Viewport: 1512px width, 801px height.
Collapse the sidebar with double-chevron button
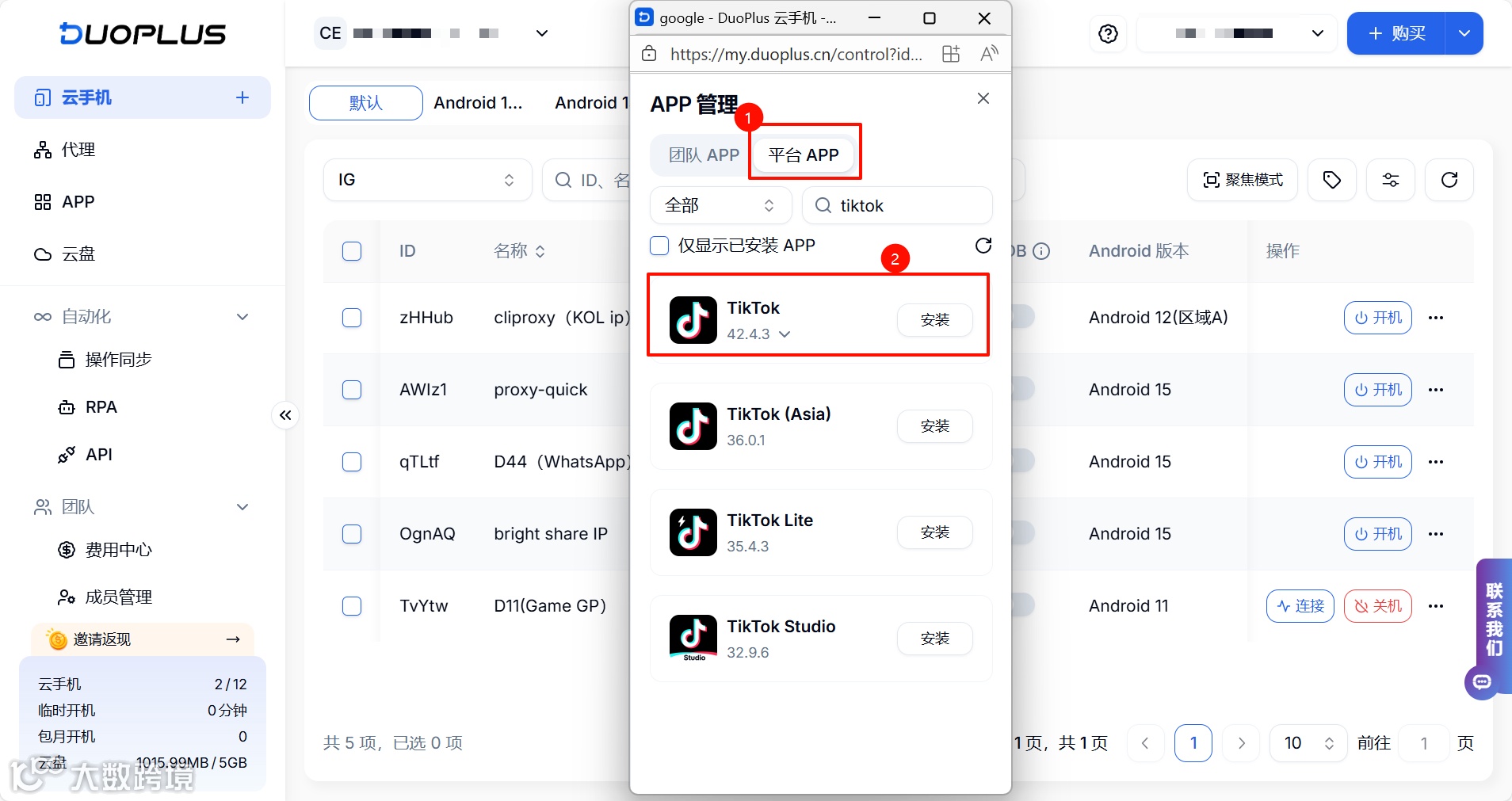[285, 414]
